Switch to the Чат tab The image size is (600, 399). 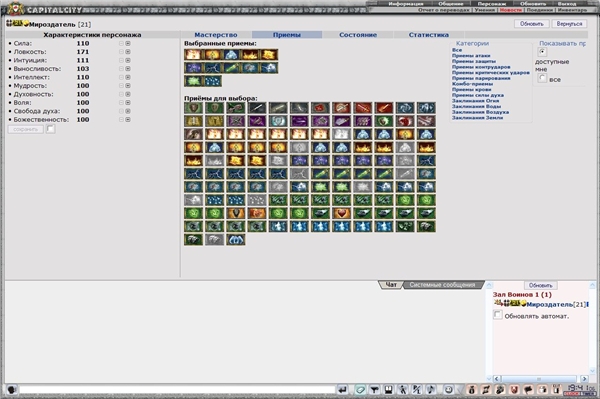pyautogui.click(x=391, y=285)
